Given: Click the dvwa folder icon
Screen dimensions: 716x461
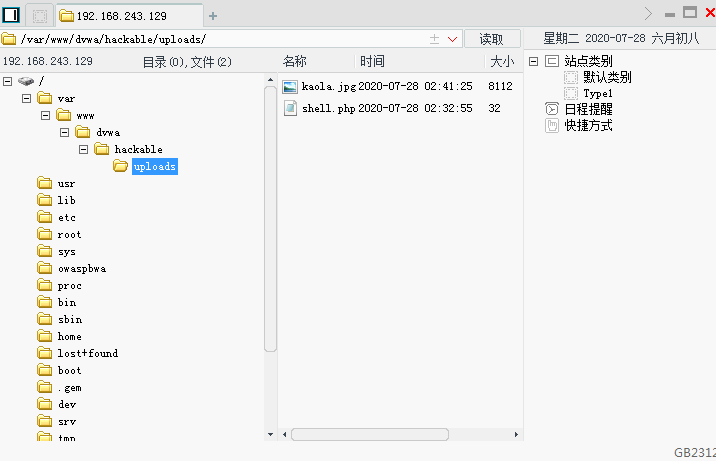Looking at the screenshot, I should [83, 132].
